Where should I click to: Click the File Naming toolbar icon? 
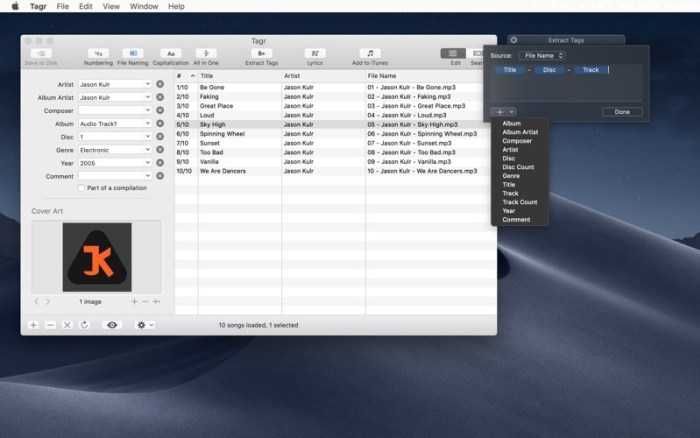[132, 53]
